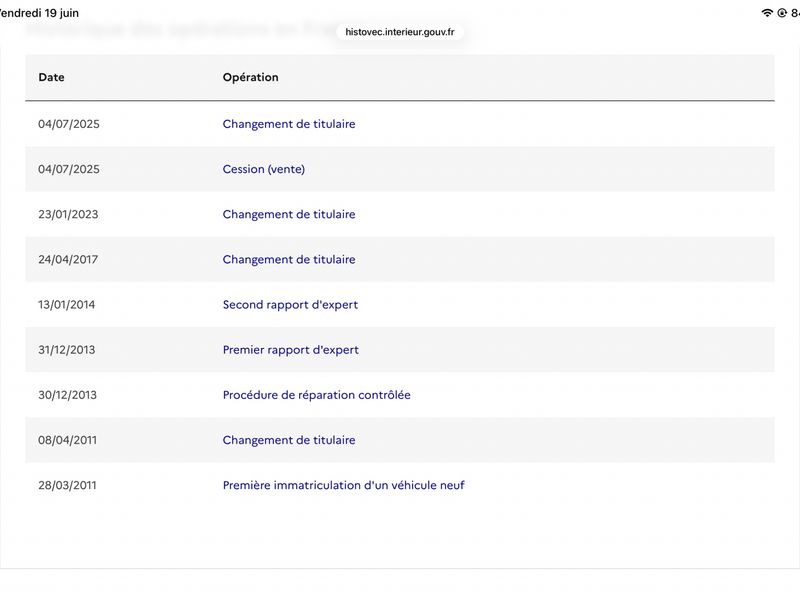Select the 24/04/2017 date cell
The width and height of the screenshot is (800, 600).
pyautogui.click(x=68, y=259)
